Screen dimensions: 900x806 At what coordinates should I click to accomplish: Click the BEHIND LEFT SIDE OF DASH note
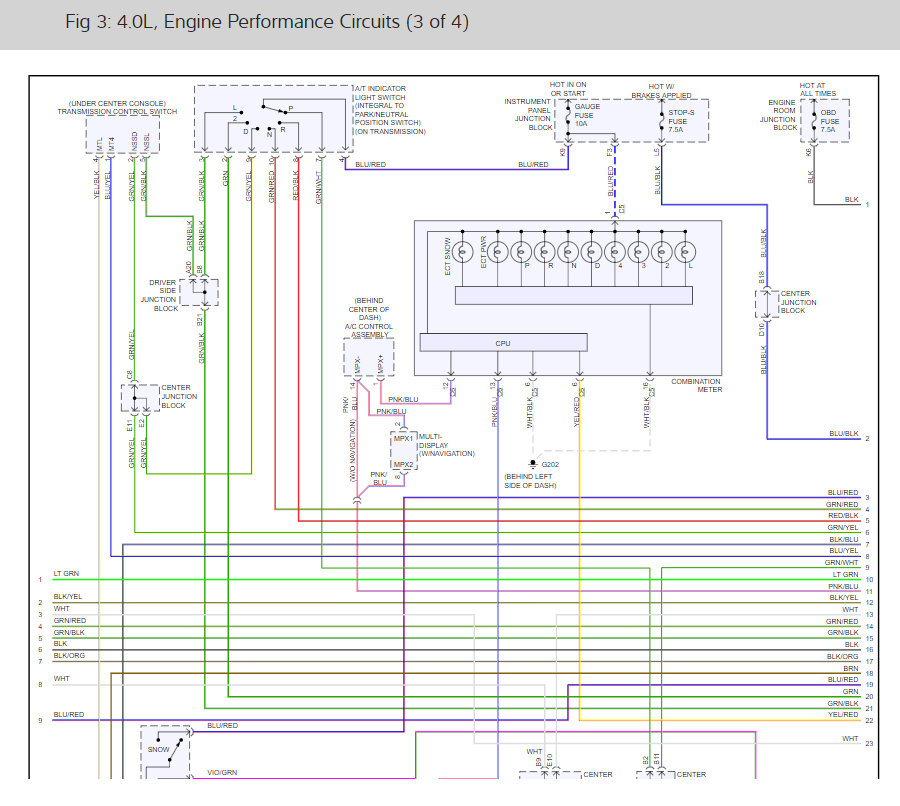530,481
